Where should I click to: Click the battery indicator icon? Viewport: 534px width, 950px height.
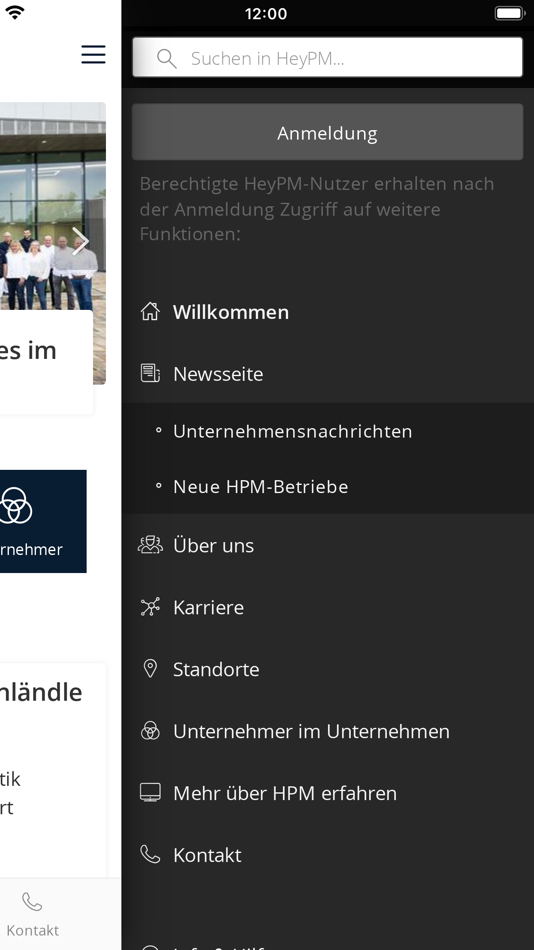click(509, 13)
